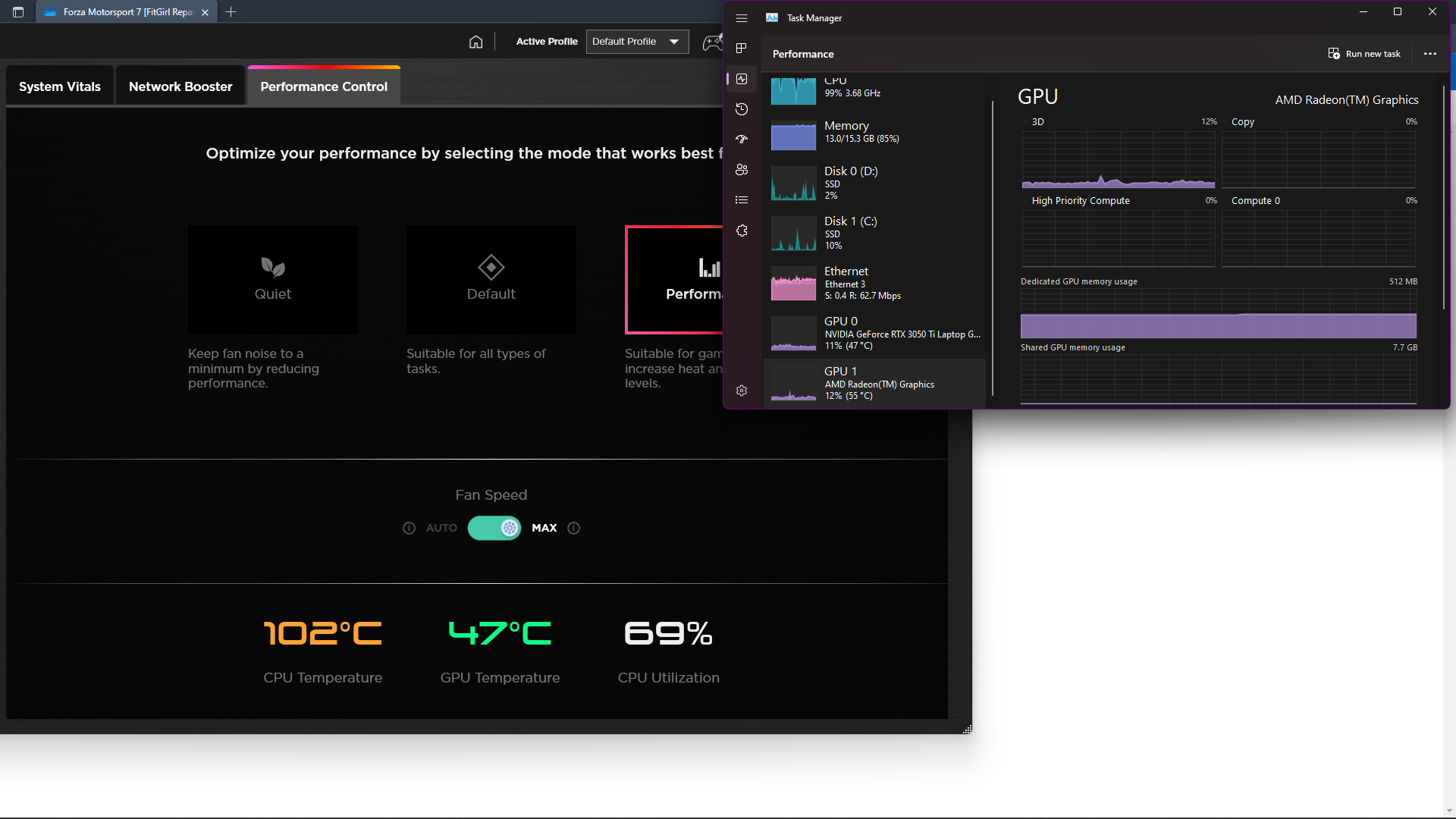1456x819 pixels.
Task: Select the Default performance mode card
Action: pyautogui.click(x=491, y=280)
